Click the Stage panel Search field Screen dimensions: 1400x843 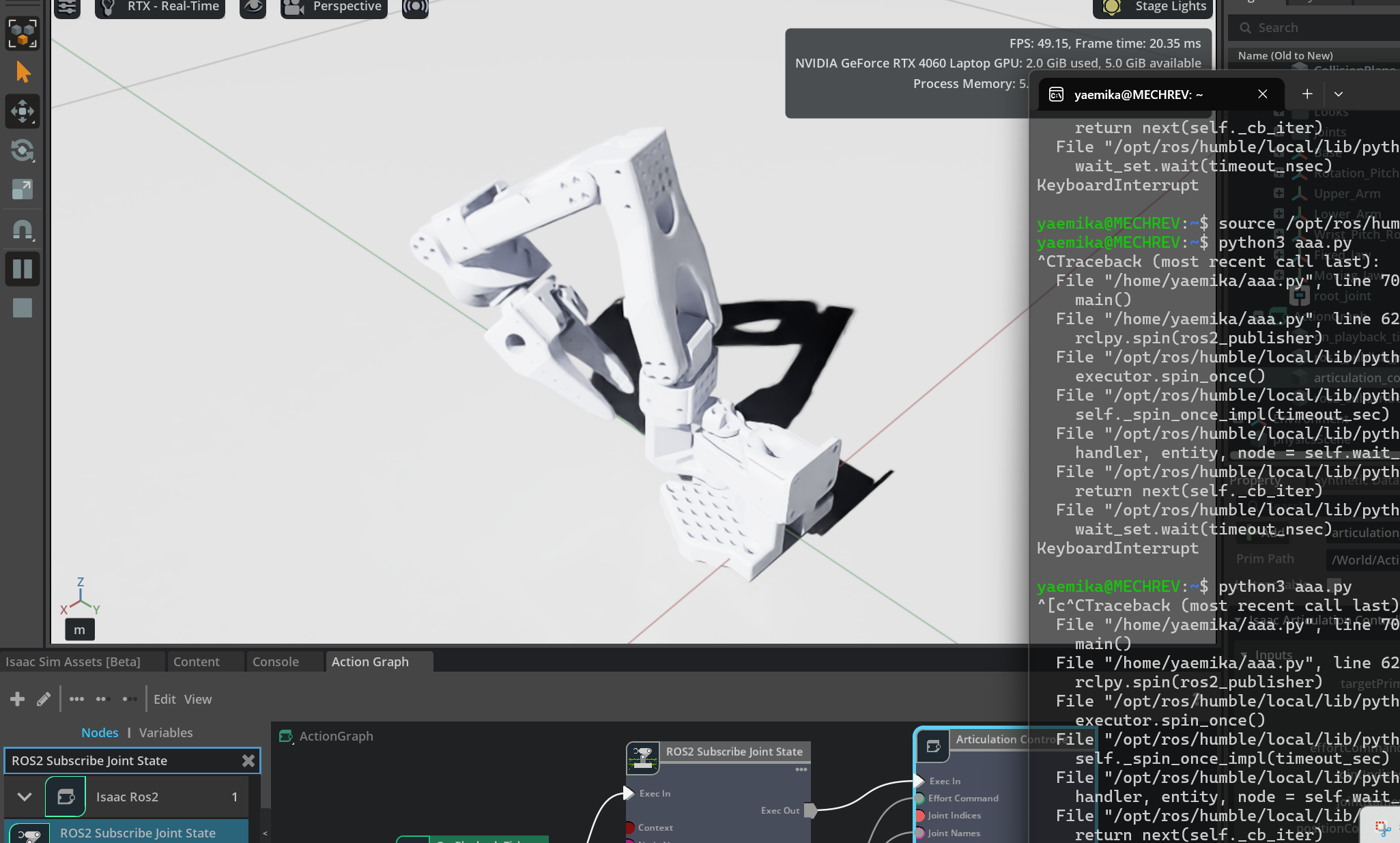pyautogui.click(x=1314, y=28)
